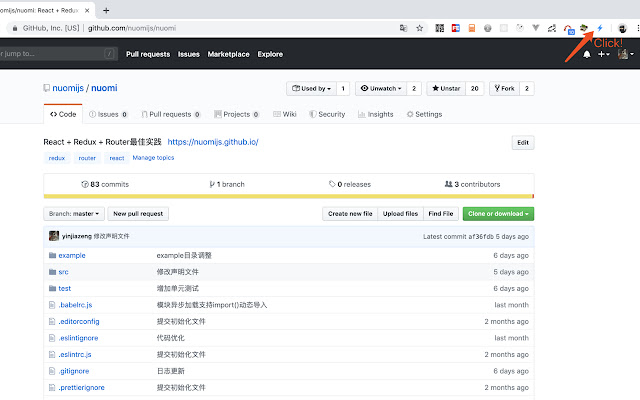Expand the Used by dropdown

point(311,89)
